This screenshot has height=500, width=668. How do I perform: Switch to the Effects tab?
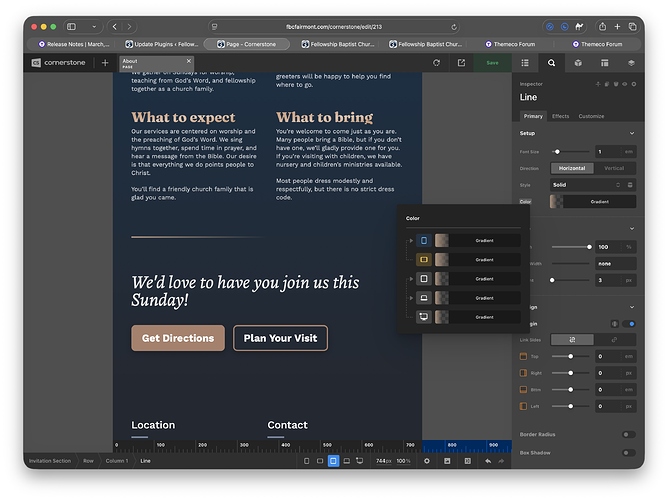coord(560,116)
